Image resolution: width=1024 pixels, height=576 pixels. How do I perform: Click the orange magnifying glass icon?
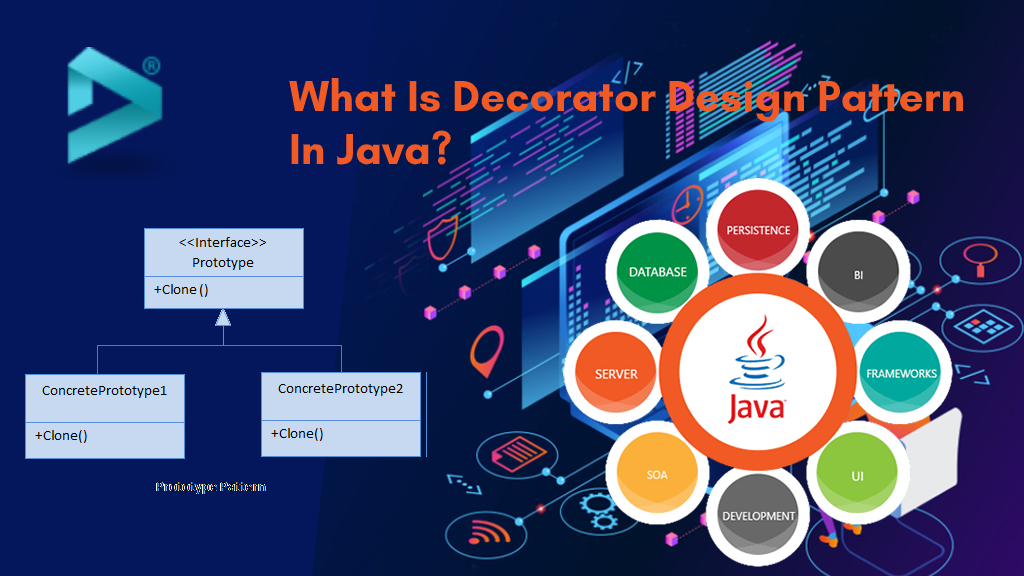[x=980, y=259]
